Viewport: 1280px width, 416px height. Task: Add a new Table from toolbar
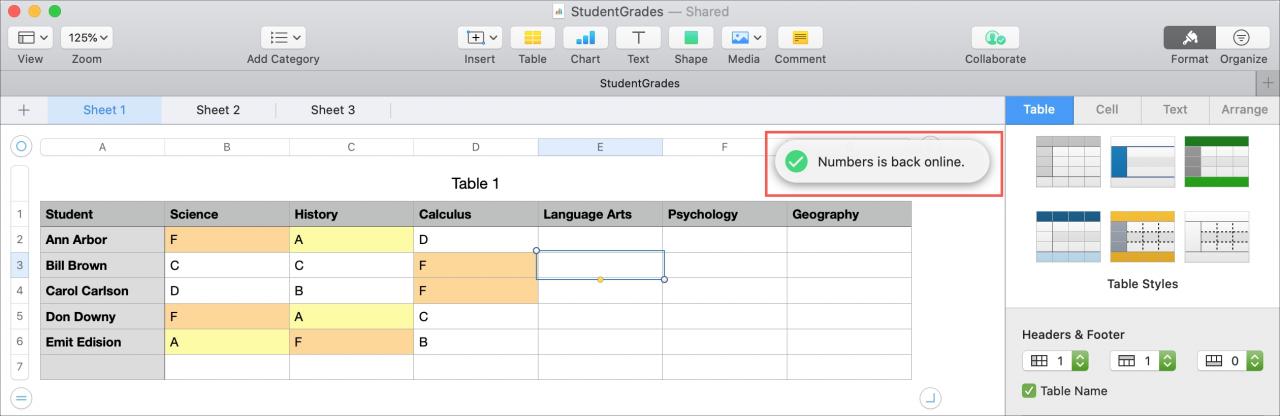click(x=533, y=38)
